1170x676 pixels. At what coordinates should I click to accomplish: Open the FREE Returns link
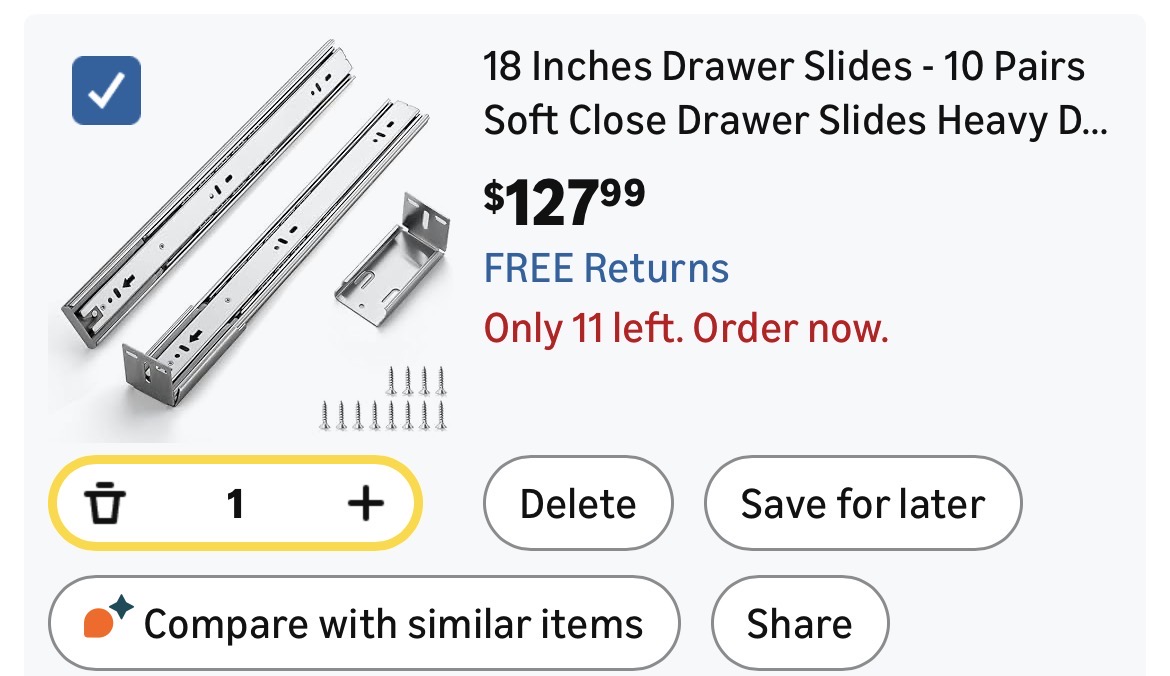tap(606, 269)
